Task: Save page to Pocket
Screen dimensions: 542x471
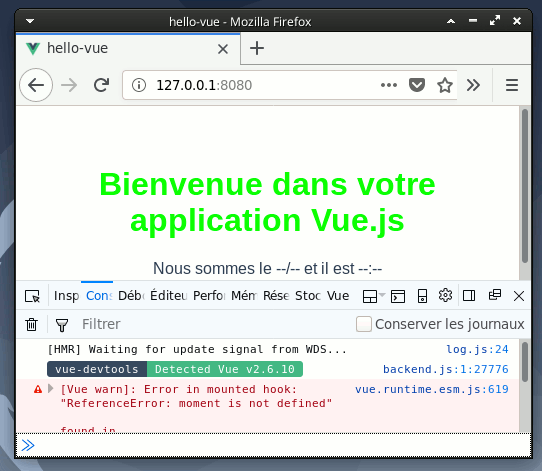Action: point(417,85)
